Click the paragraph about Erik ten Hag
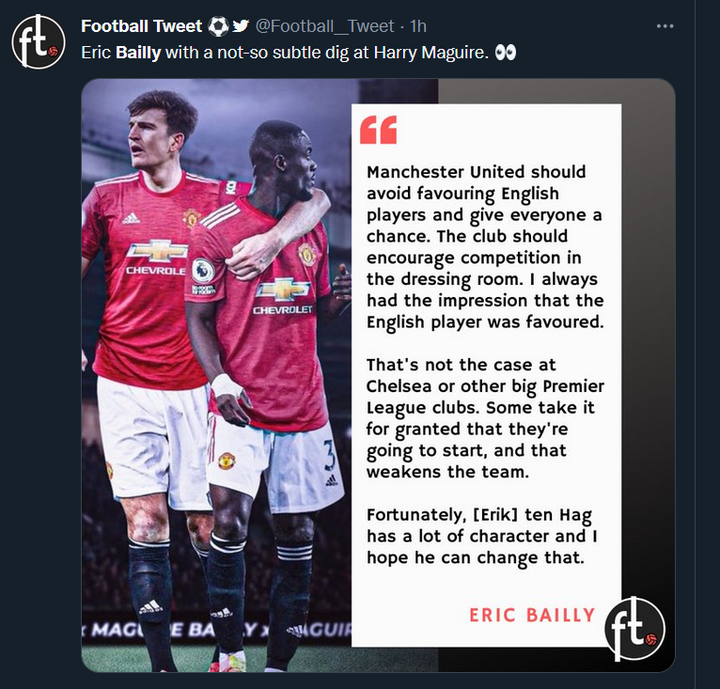This screenshot has height=689, width=720. [x=482, y=536]
